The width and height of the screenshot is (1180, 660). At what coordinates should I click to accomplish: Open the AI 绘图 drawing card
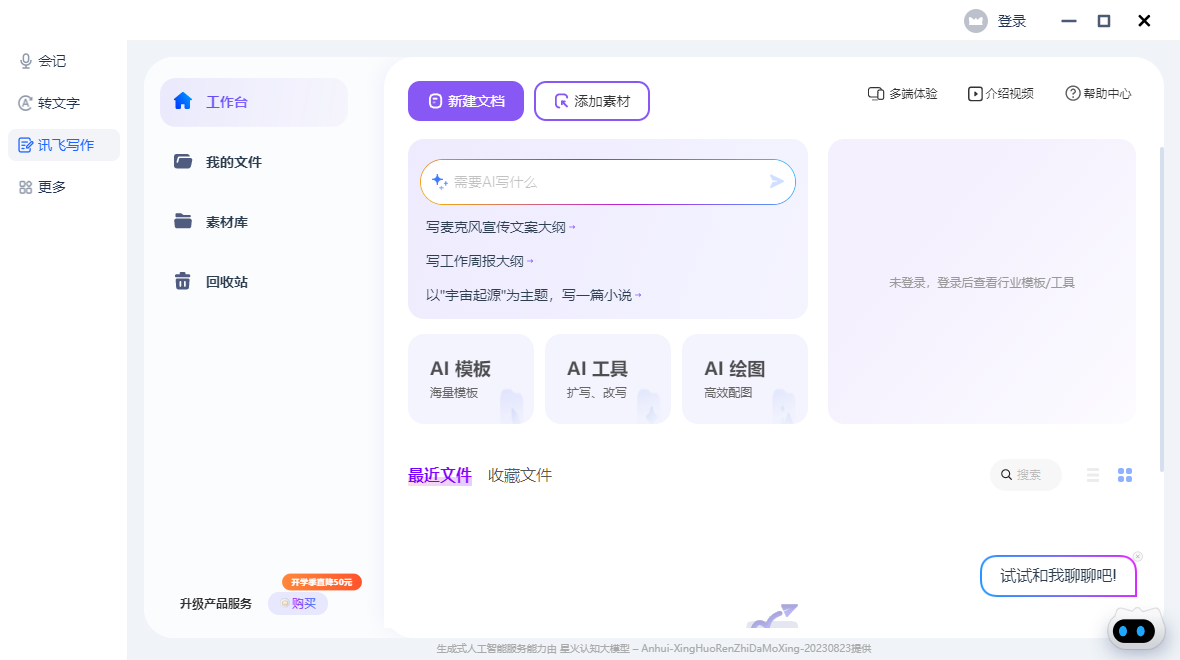(x=744, y=378)
